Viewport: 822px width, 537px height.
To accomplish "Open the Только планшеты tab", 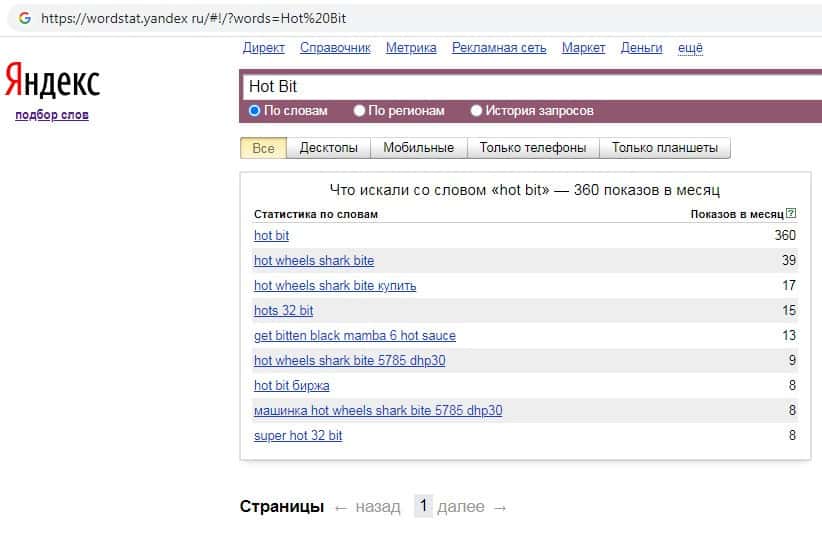I will pos(665,148).
